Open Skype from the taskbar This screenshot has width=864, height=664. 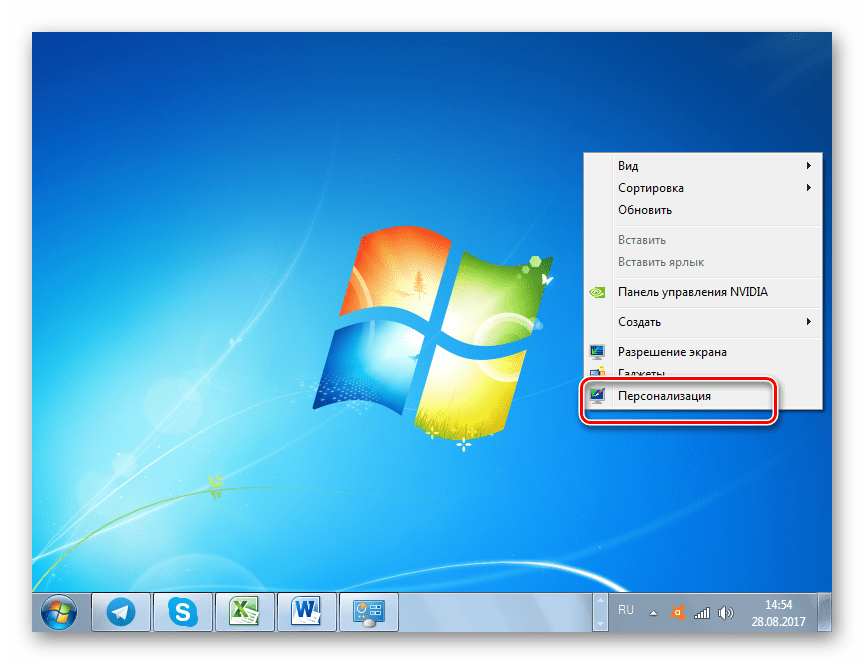[182, 611]
